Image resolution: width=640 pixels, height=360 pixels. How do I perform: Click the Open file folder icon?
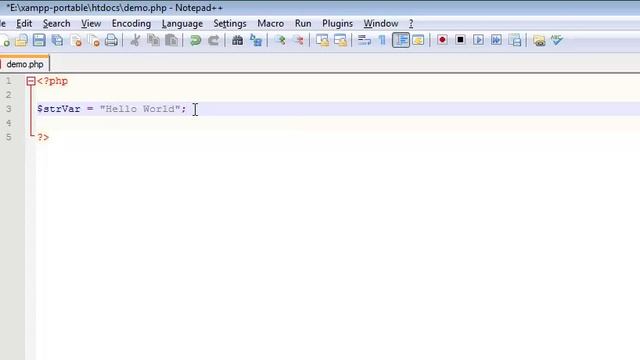click(x=21, y=40)
